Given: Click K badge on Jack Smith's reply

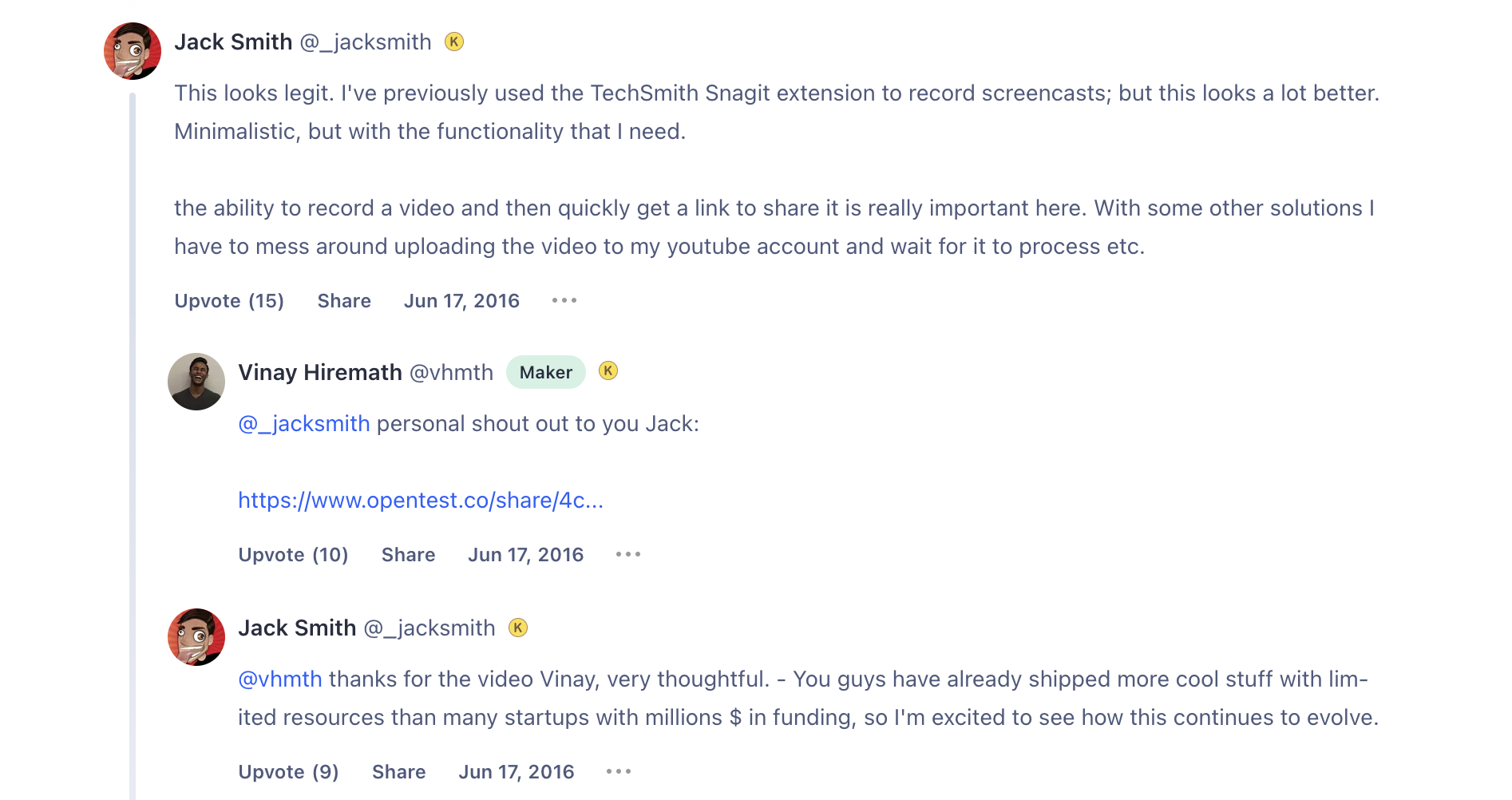Looking at the screenshot, I should click(x=518, y=628).
